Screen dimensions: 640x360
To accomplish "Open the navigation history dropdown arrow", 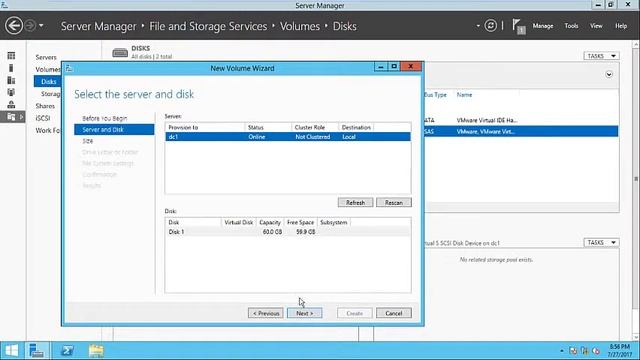I will [41, 26].
